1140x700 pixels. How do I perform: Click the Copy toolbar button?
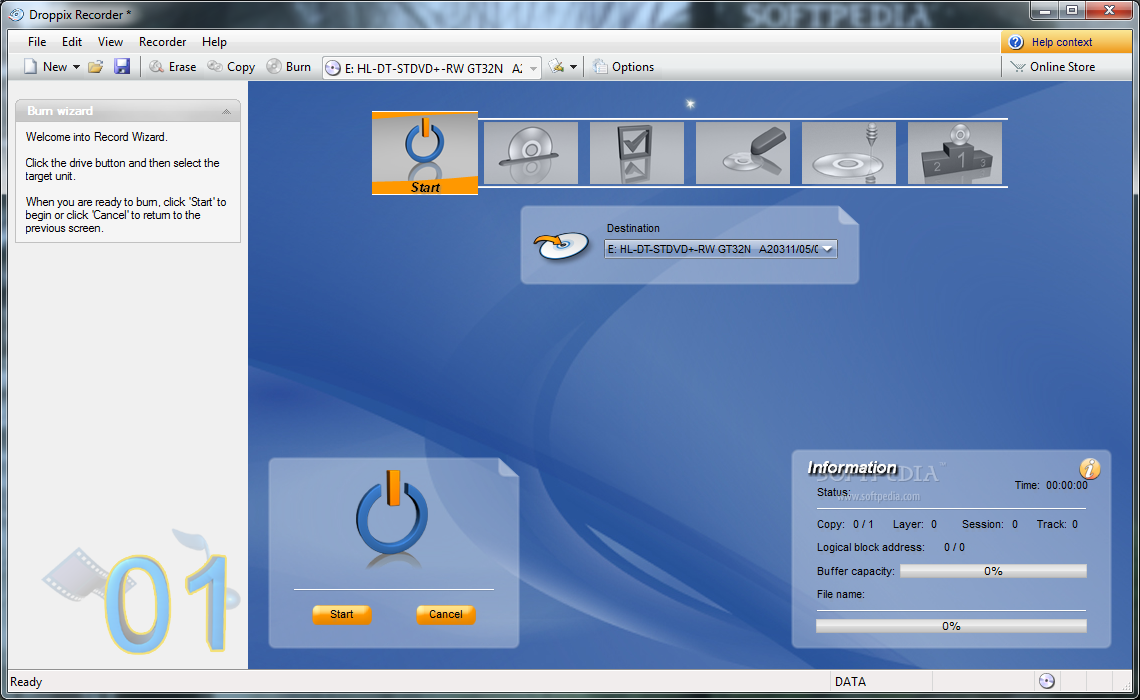point(231,67)
